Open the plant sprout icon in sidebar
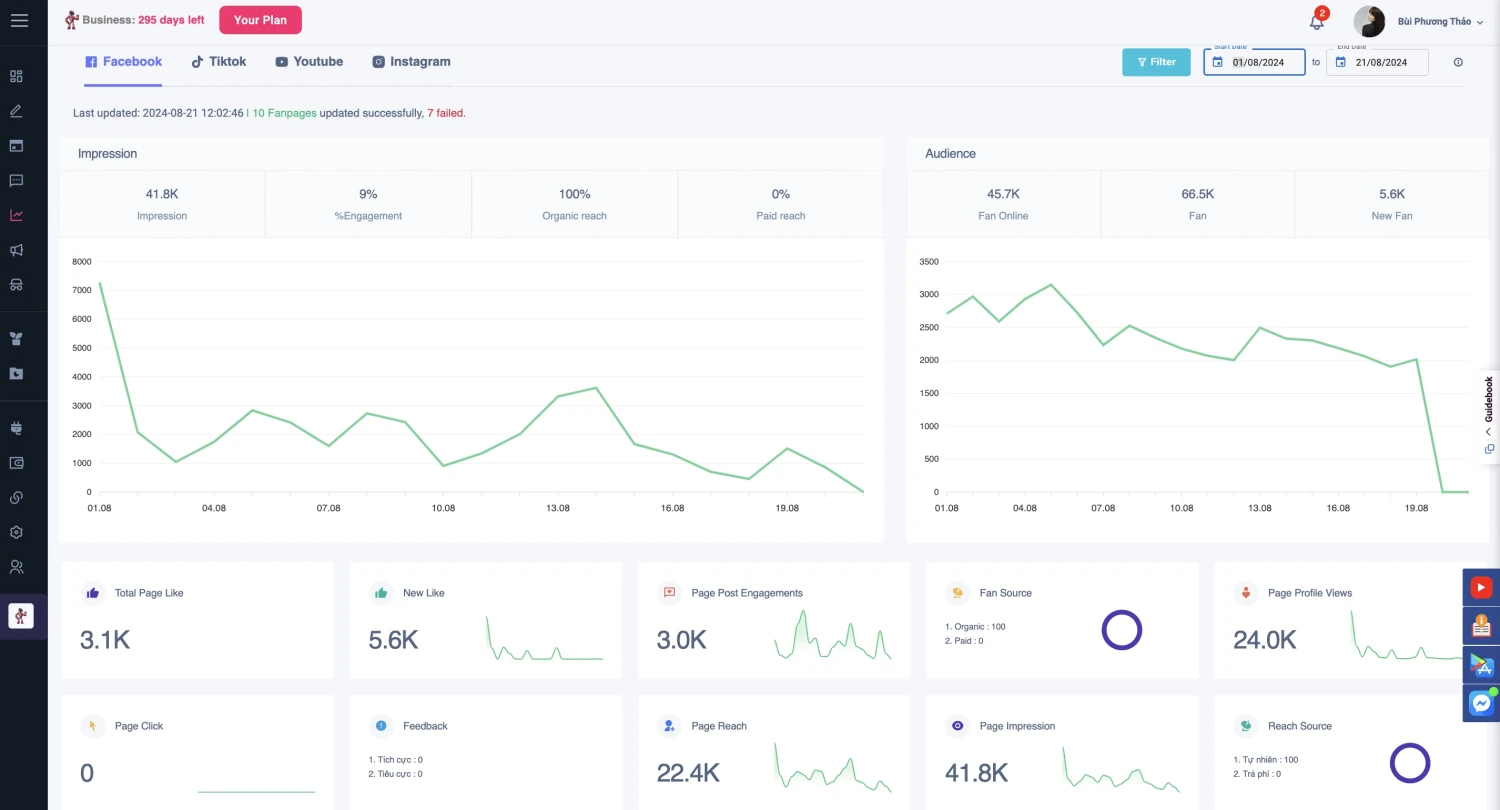 16,339
